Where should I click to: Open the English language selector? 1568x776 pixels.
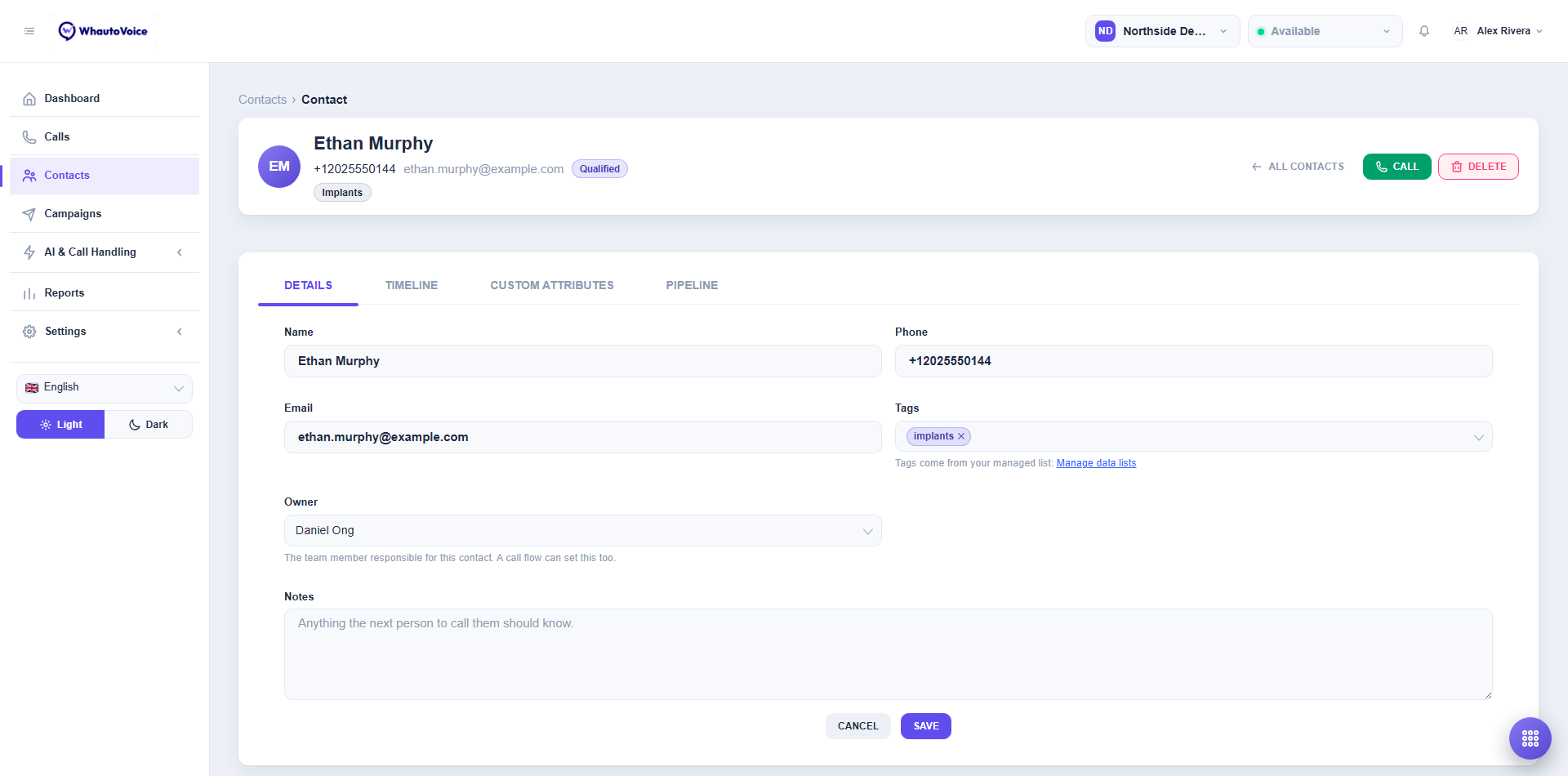[105, 388]
